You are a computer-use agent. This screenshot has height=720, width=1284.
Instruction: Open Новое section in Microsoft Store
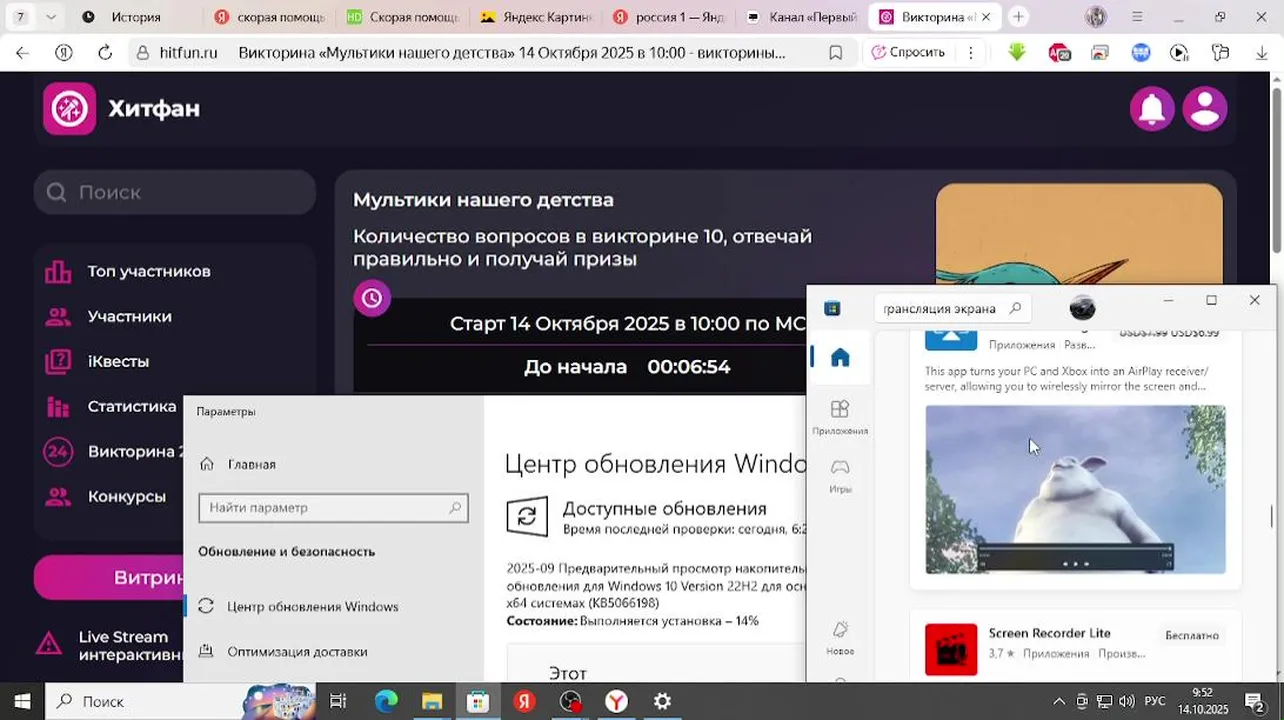tap(840, 637)
